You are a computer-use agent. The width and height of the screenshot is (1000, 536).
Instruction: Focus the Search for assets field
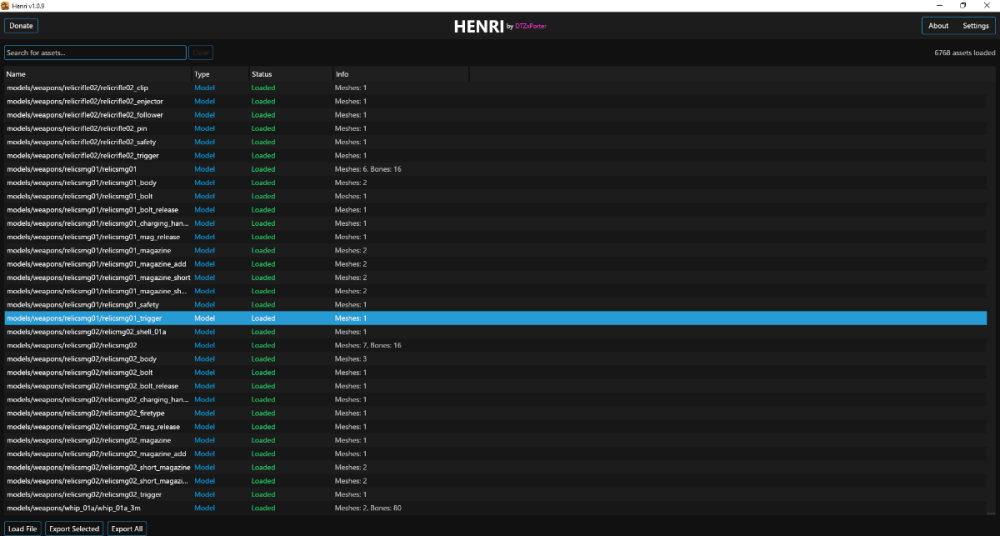[95, 53]
